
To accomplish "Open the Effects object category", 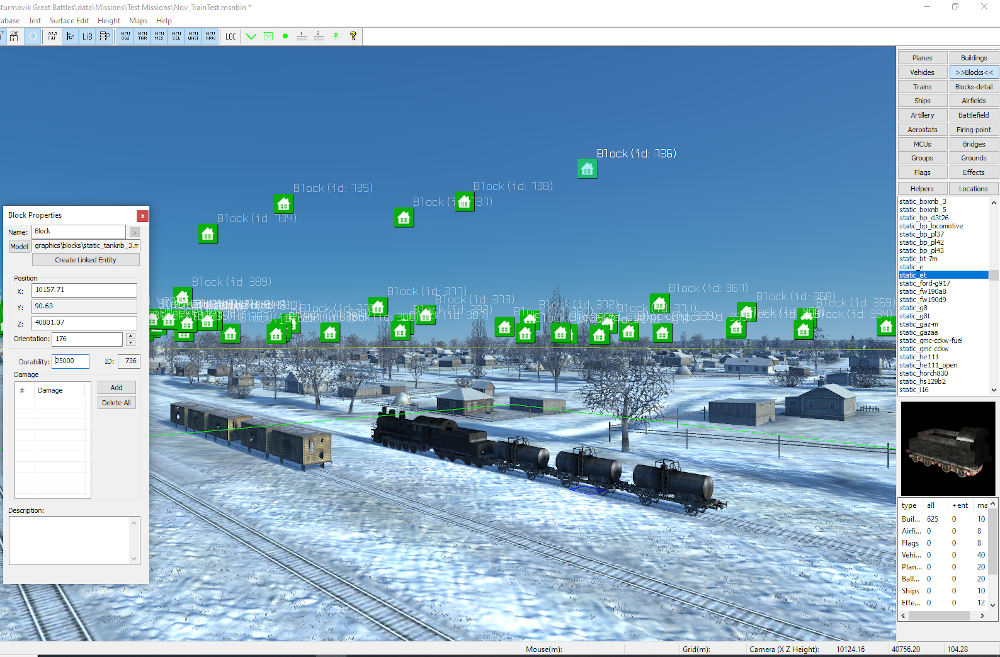I will 974,172.
